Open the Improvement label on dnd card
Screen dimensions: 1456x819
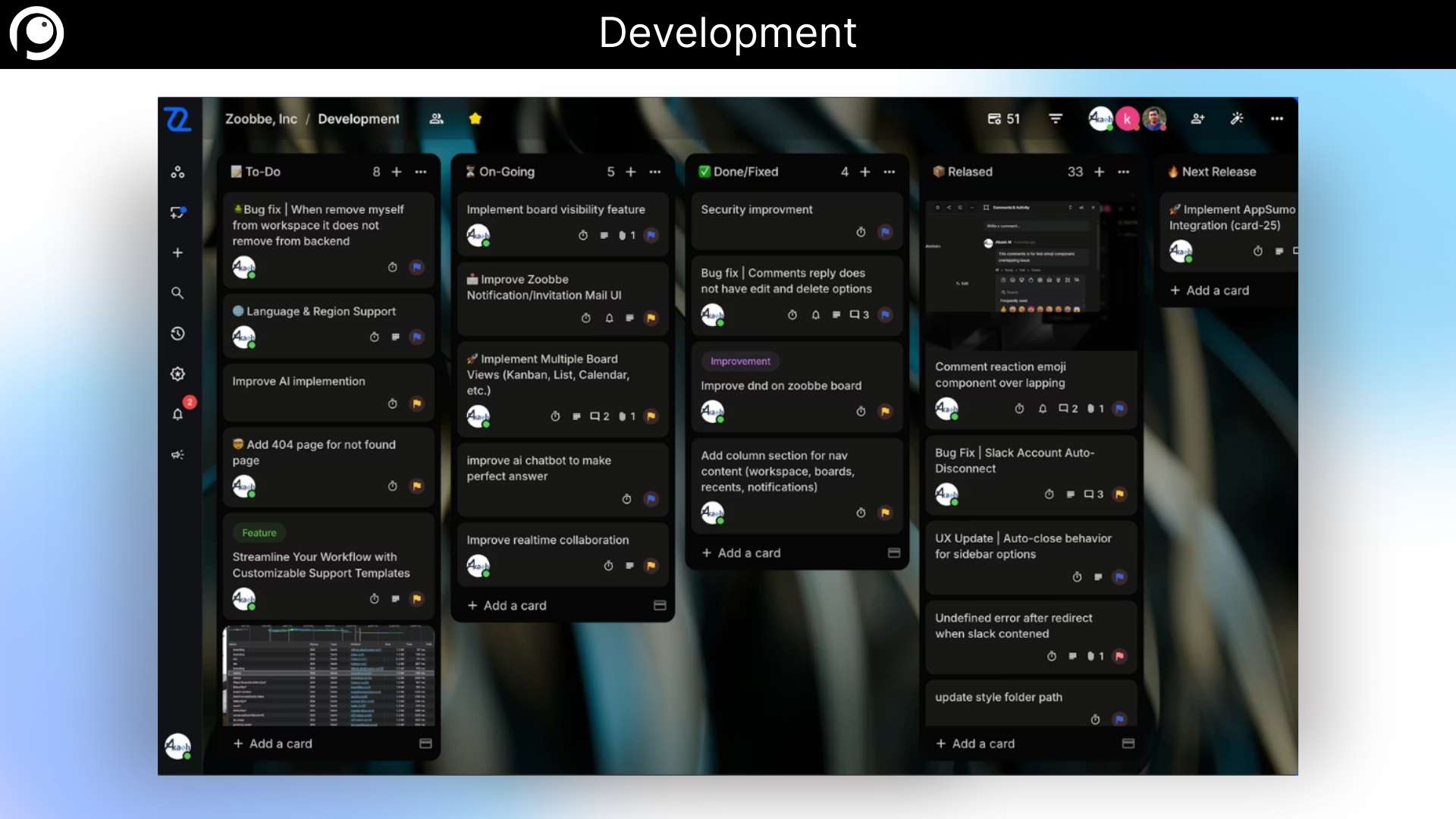pyautogui.click(x=740, y=361)
